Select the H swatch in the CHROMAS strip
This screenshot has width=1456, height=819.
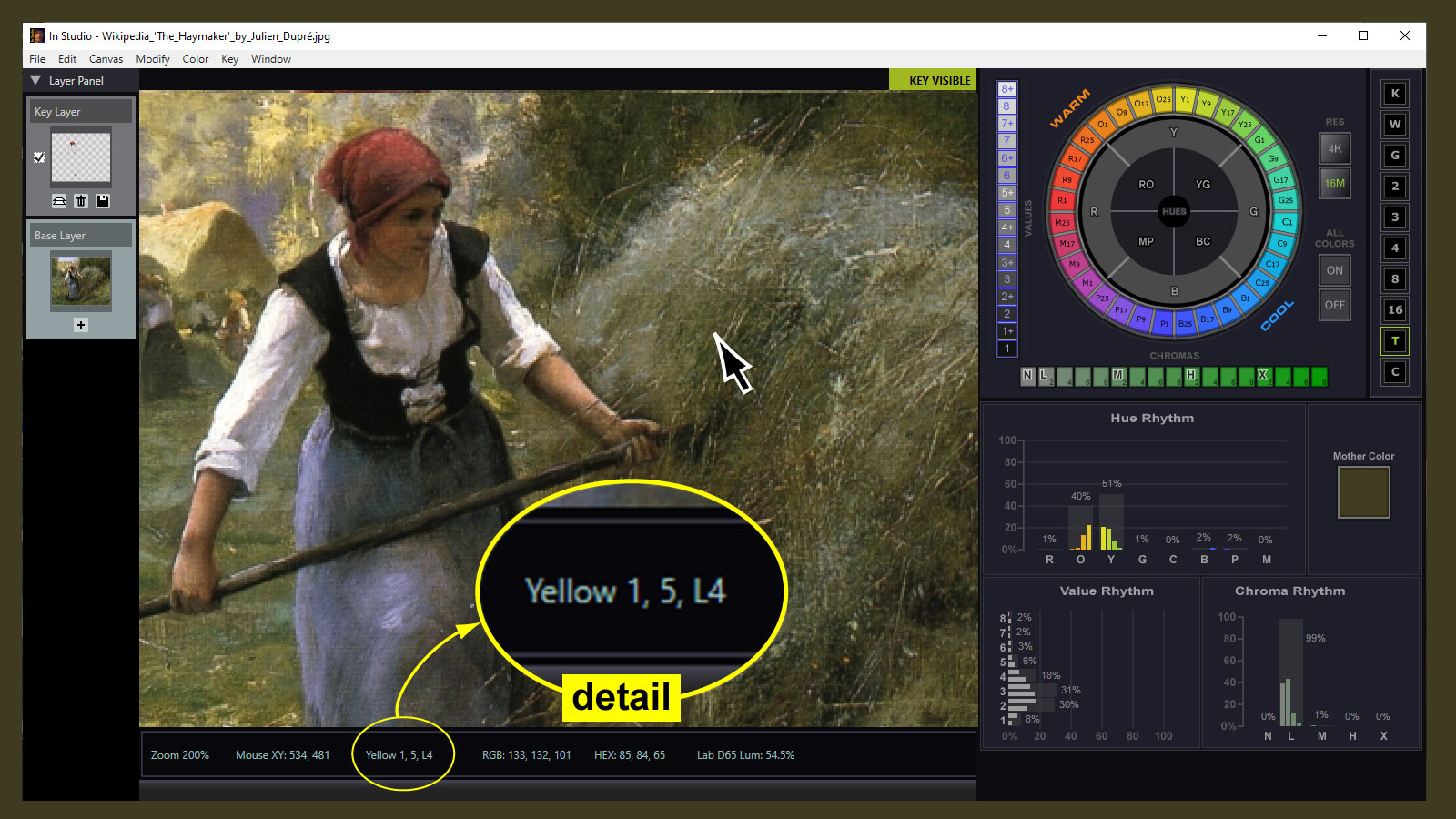pos(1191,376)
